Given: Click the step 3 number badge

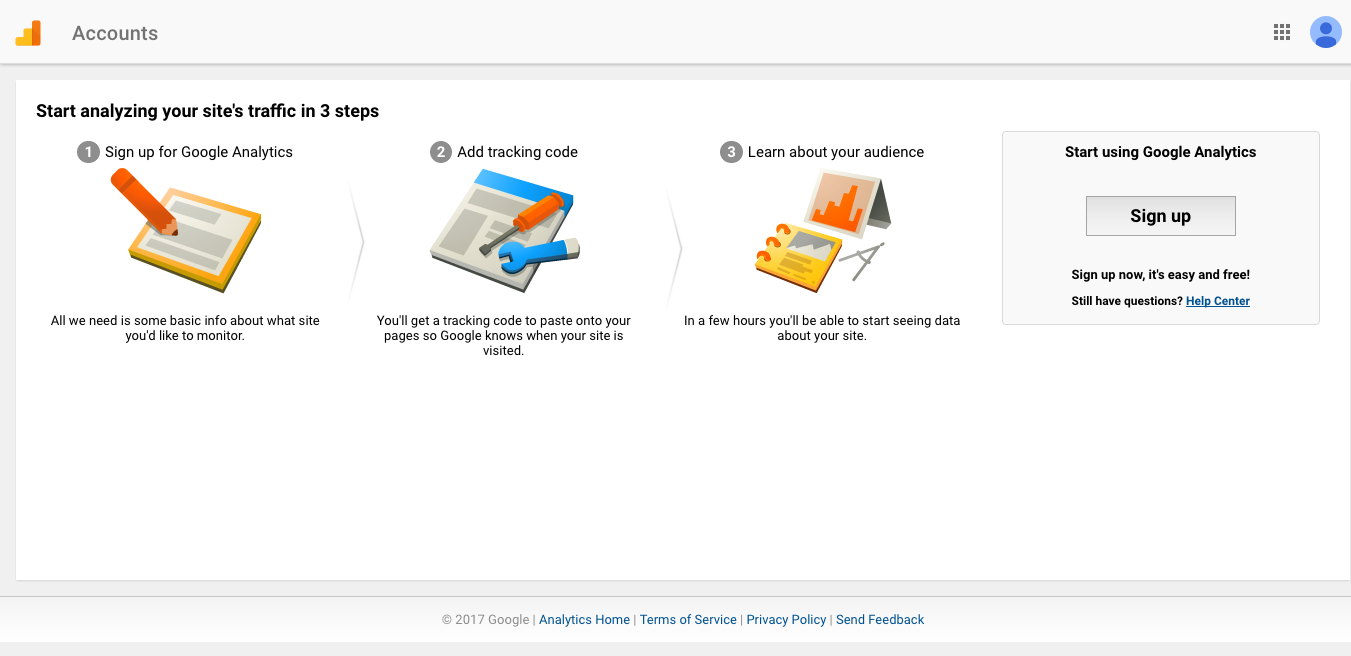Looking at the screenshot, I should pos(731,152).
